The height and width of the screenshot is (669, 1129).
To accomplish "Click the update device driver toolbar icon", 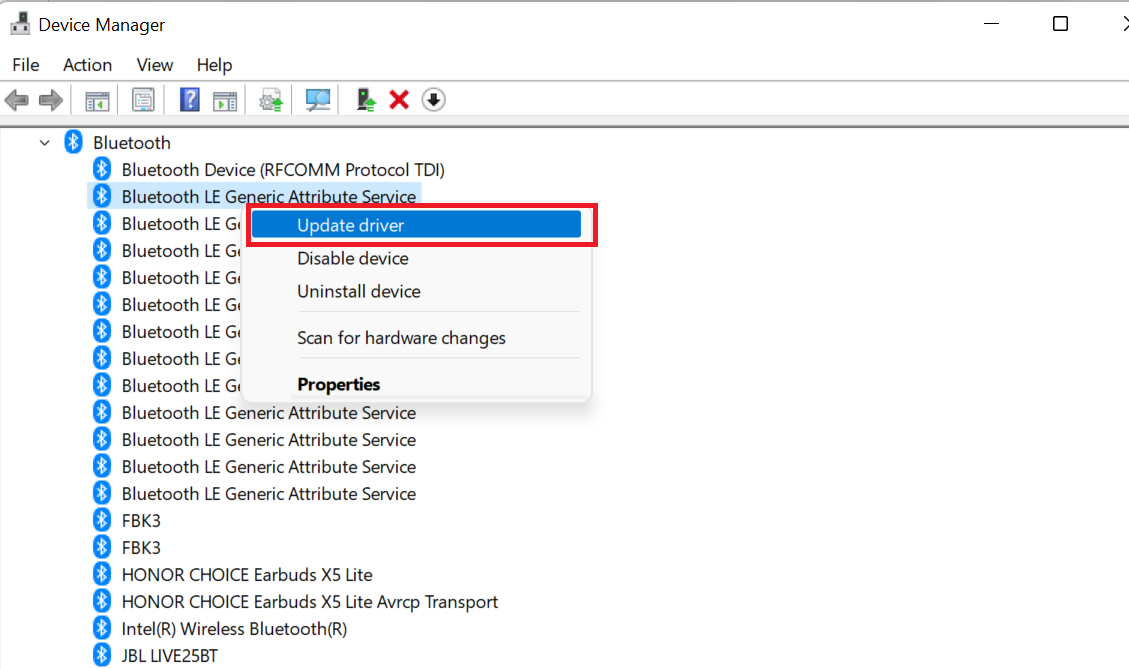I will (271, 100).
